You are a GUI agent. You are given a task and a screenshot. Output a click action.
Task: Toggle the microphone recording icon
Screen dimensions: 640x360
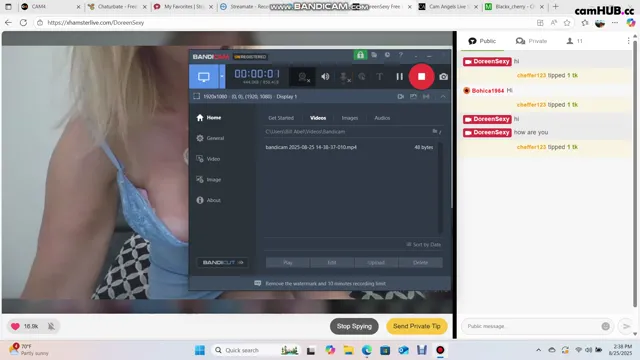(344, 77)
